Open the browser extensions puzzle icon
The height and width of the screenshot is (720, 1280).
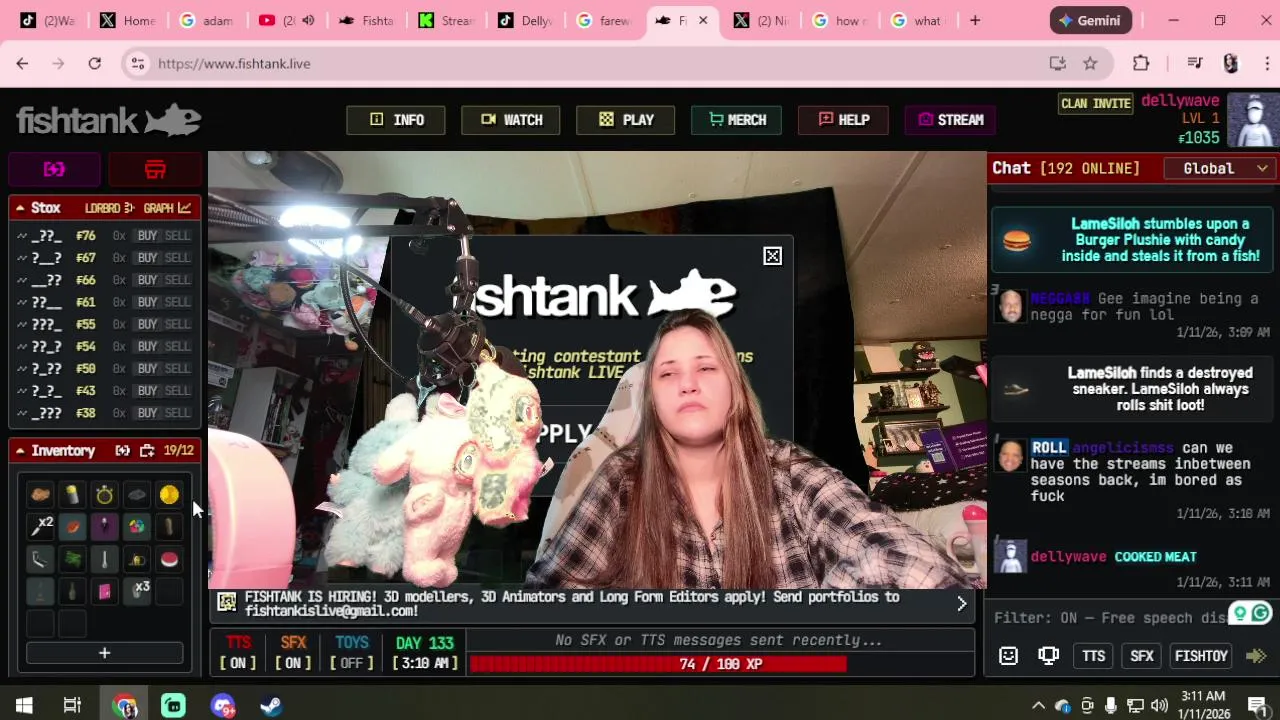pyautogui.click(x=1141, y=63)
